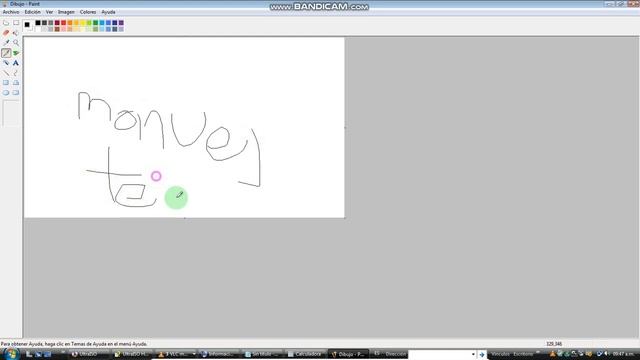Select the Magnifier zoom tool
Image resolution: width=640 pixels, height=360 pixels.
click(x=16, y=43)
